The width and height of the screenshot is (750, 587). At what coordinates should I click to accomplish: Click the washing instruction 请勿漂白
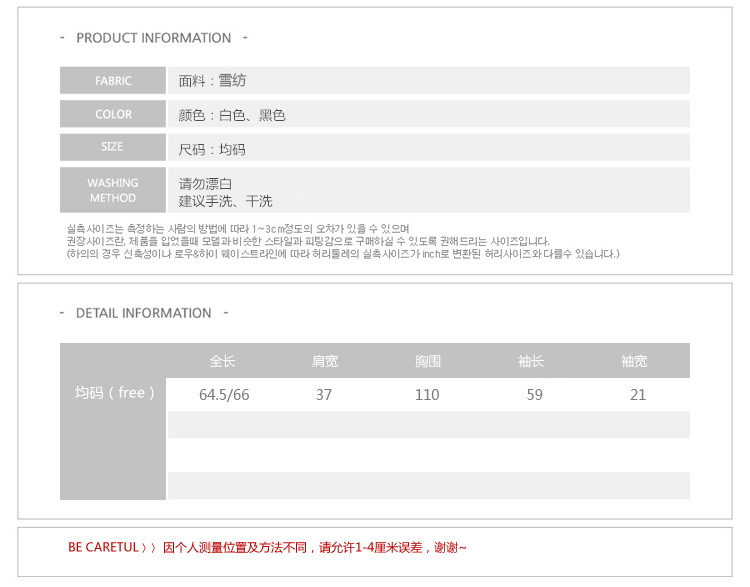coord(206,184)
